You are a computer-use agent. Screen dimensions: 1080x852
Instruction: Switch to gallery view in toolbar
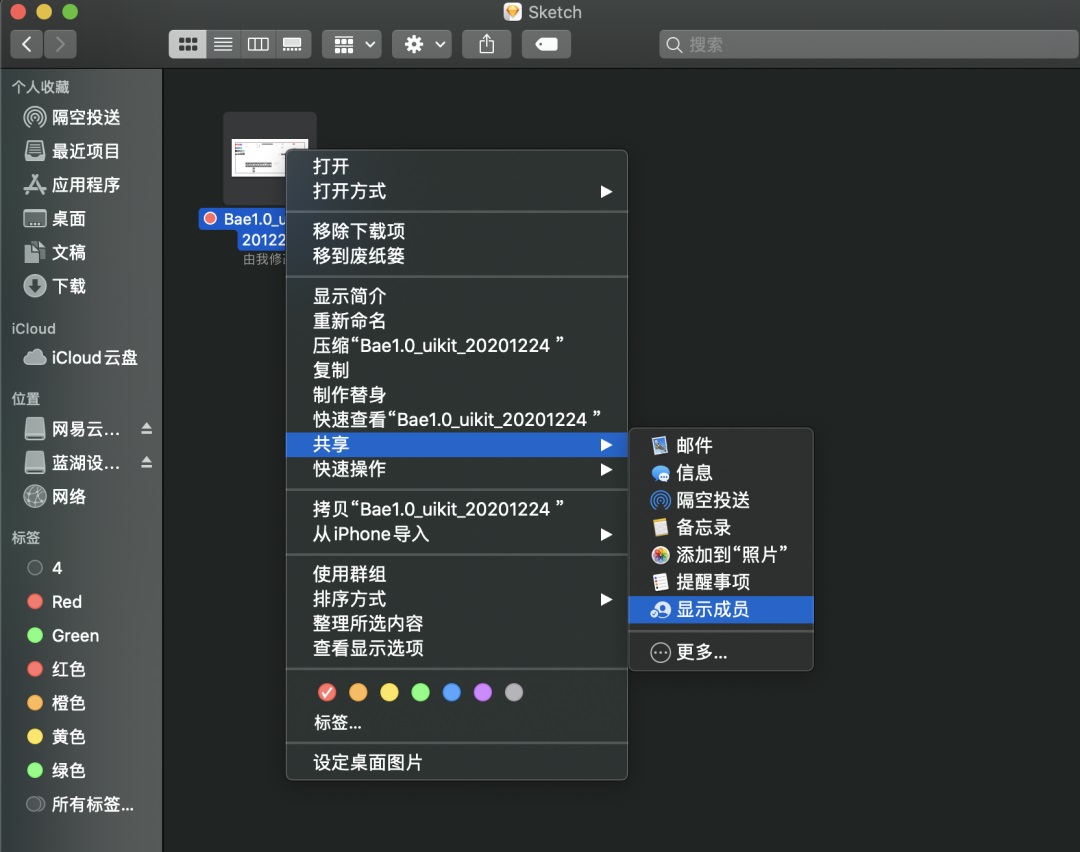click(293, 45)
